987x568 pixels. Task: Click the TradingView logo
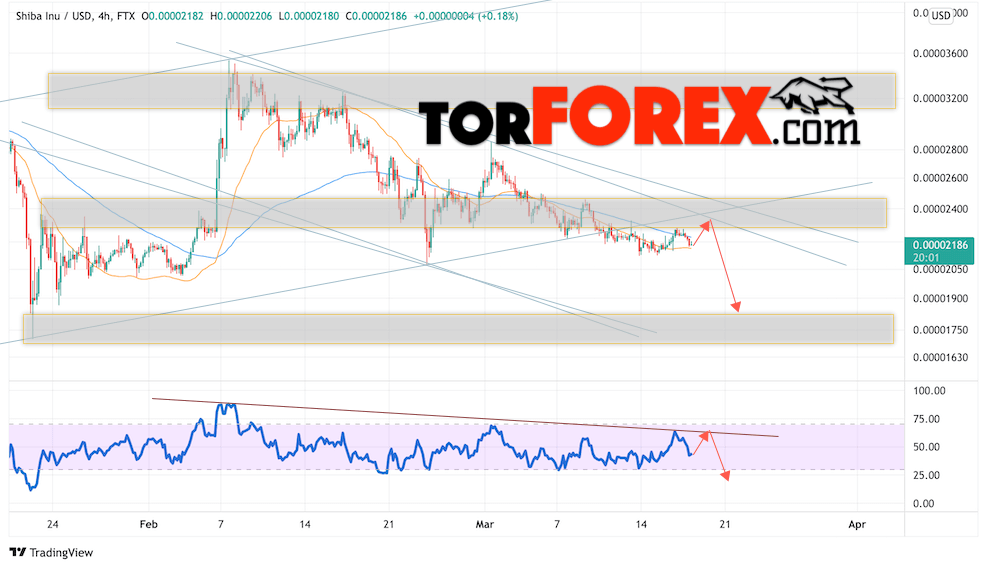point(52,552)
